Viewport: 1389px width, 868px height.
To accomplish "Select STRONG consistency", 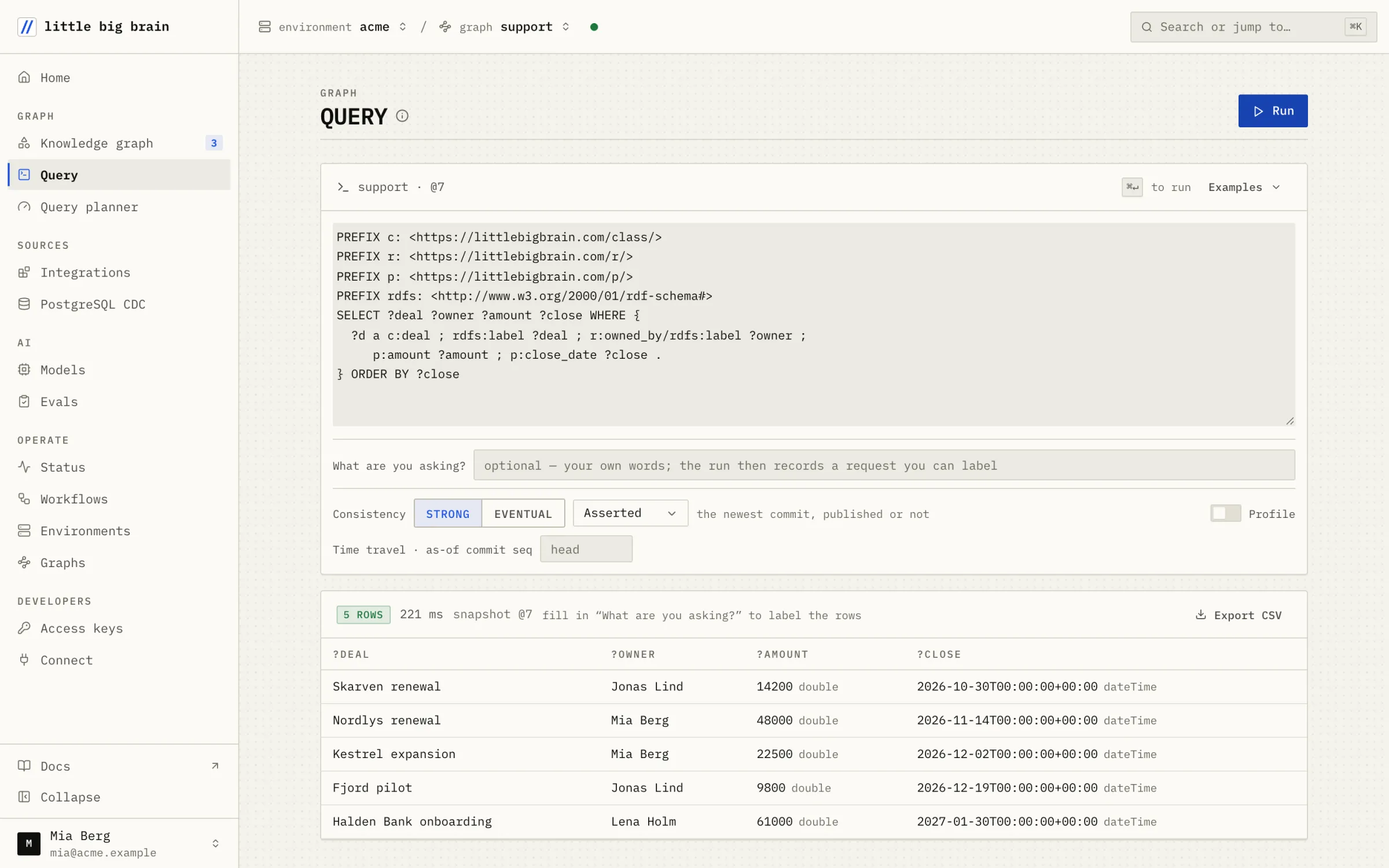I will (x=448, y=513).
